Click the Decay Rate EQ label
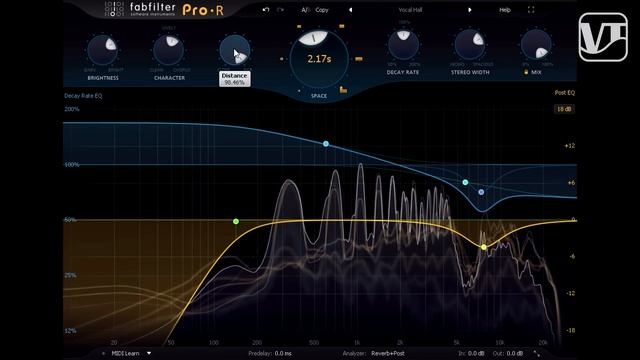This screenshot has width=640, height=360. (83, 96)
